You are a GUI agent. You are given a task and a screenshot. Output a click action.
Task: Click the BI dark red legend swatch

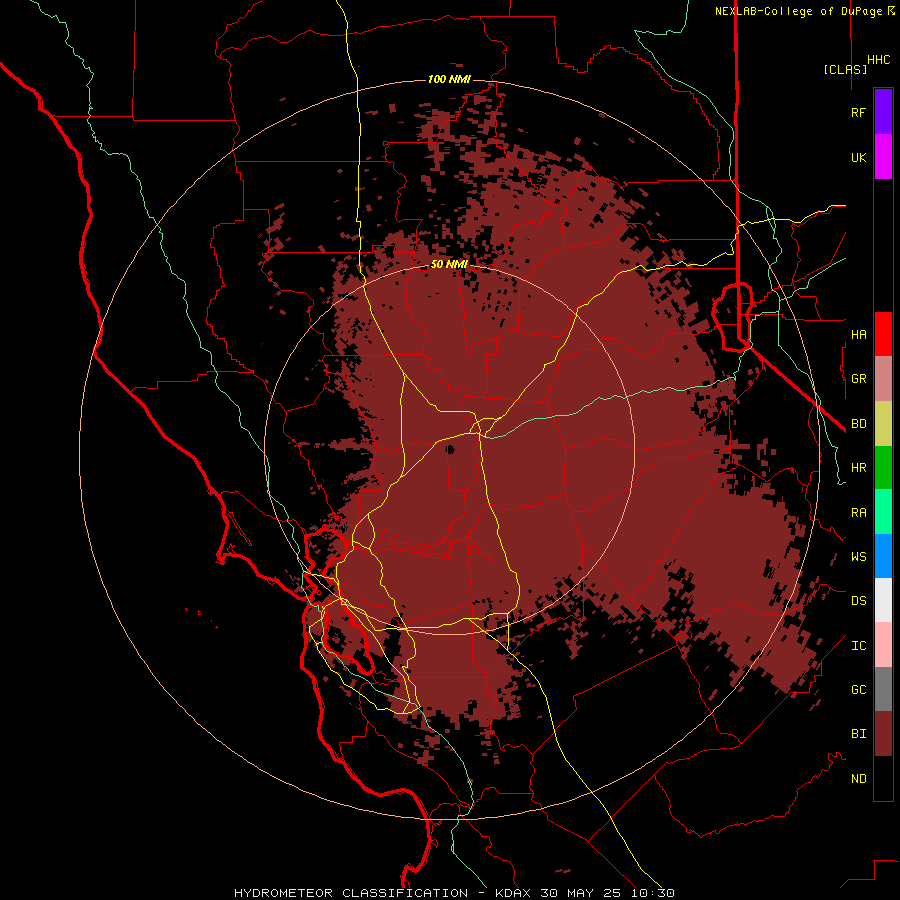[883, 734]
